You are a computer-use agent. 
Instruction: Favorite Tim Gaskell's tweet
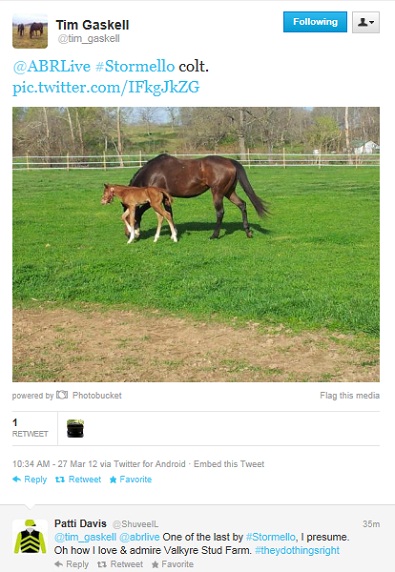pyautogui.click(x=131, y=479)
